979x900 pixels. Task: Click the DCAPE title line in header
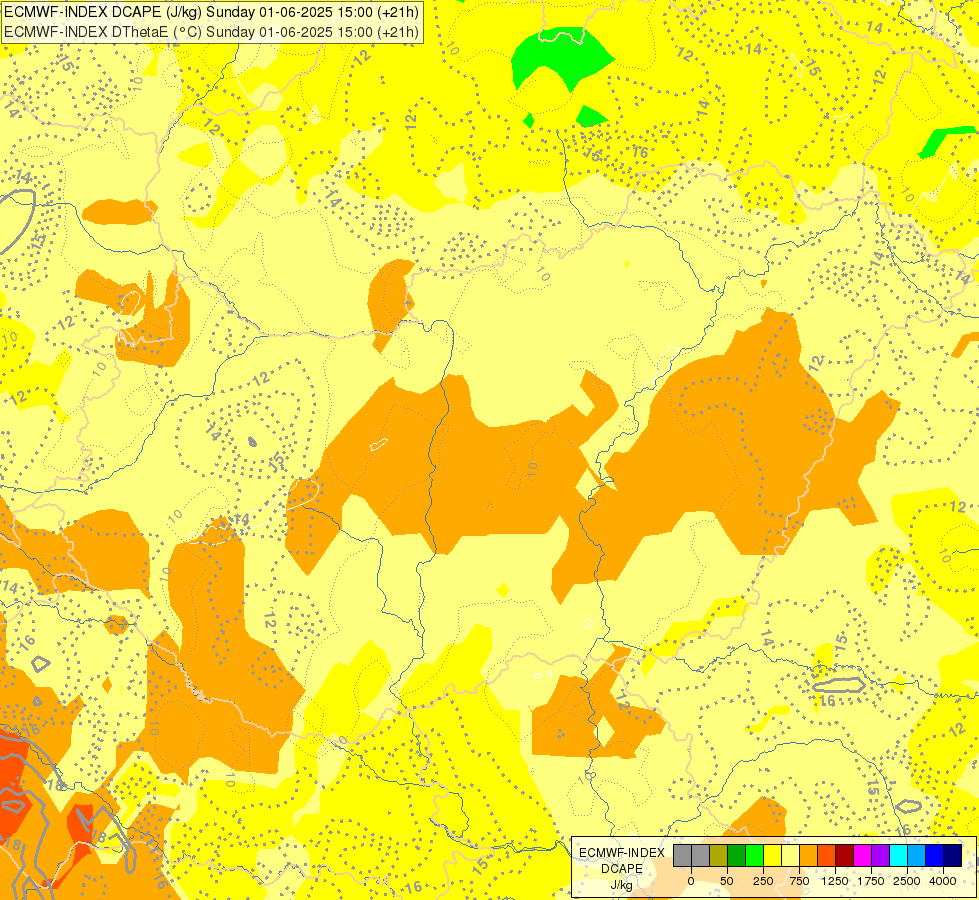(x=212, y=12)
